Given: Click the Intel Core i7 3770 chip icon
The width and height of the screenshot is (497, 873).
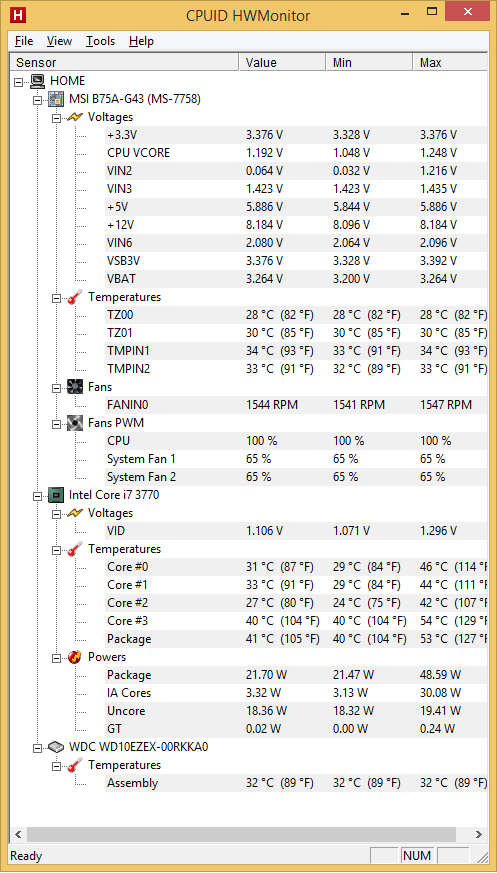Looking at the screenshot, I should pos(56,495).
